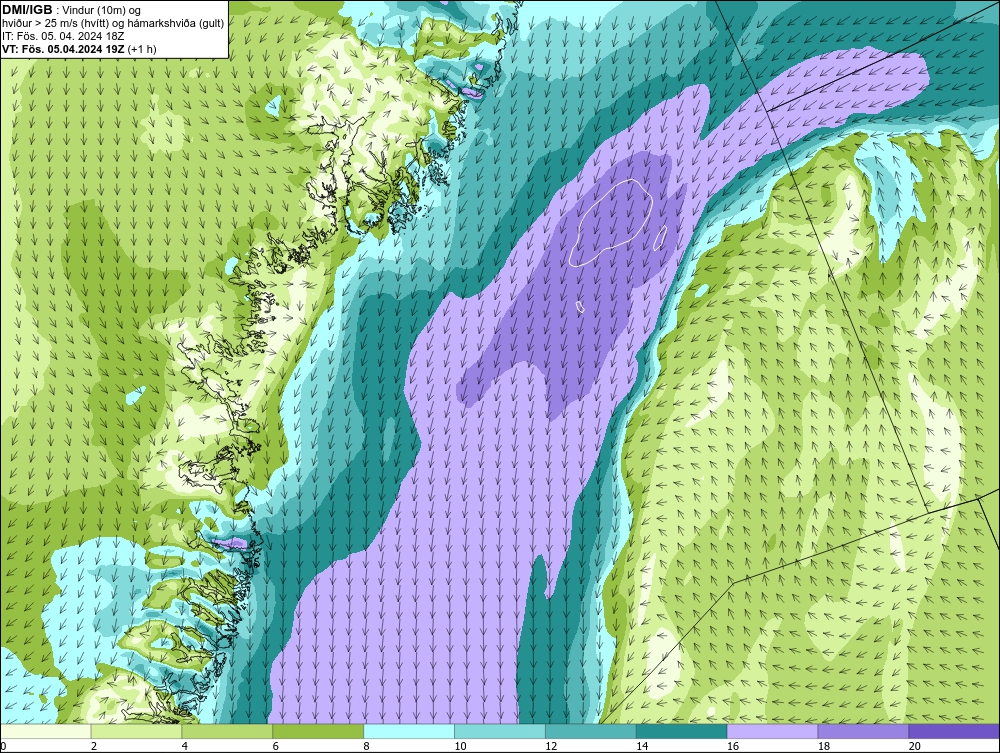Click the 10–12 m/s legend color swatch

click(x=500, y=731)
